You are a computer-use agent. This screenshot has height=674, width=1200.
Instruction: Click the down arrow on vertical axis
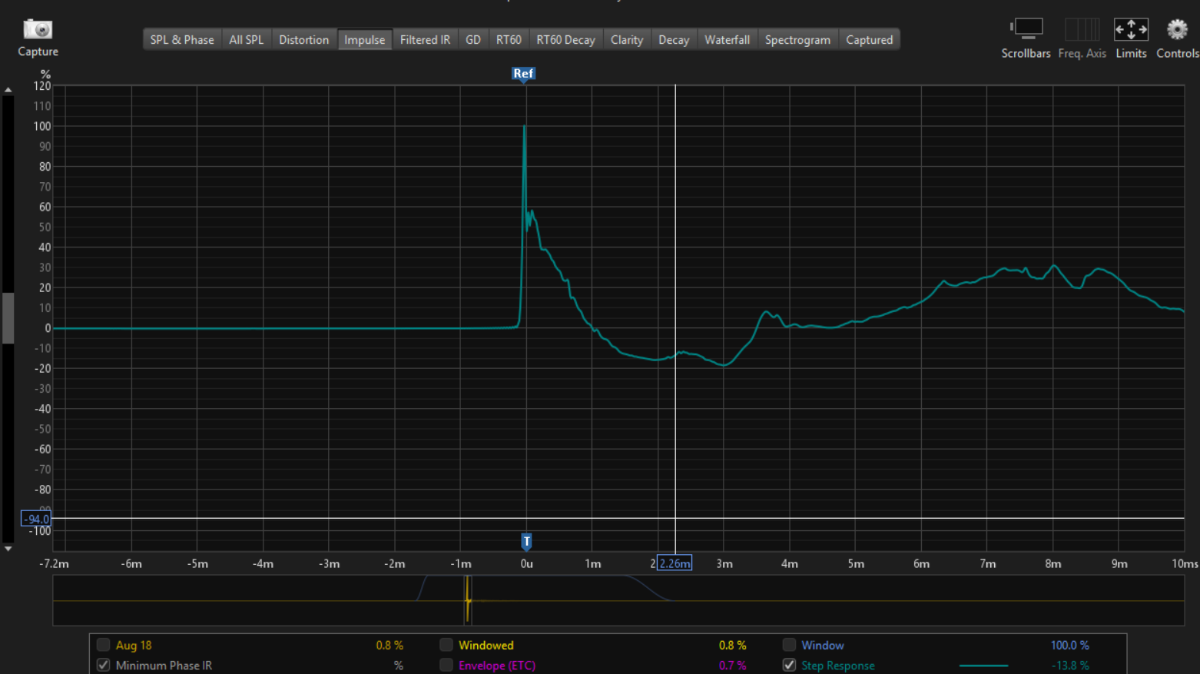(x=7, y=548)
